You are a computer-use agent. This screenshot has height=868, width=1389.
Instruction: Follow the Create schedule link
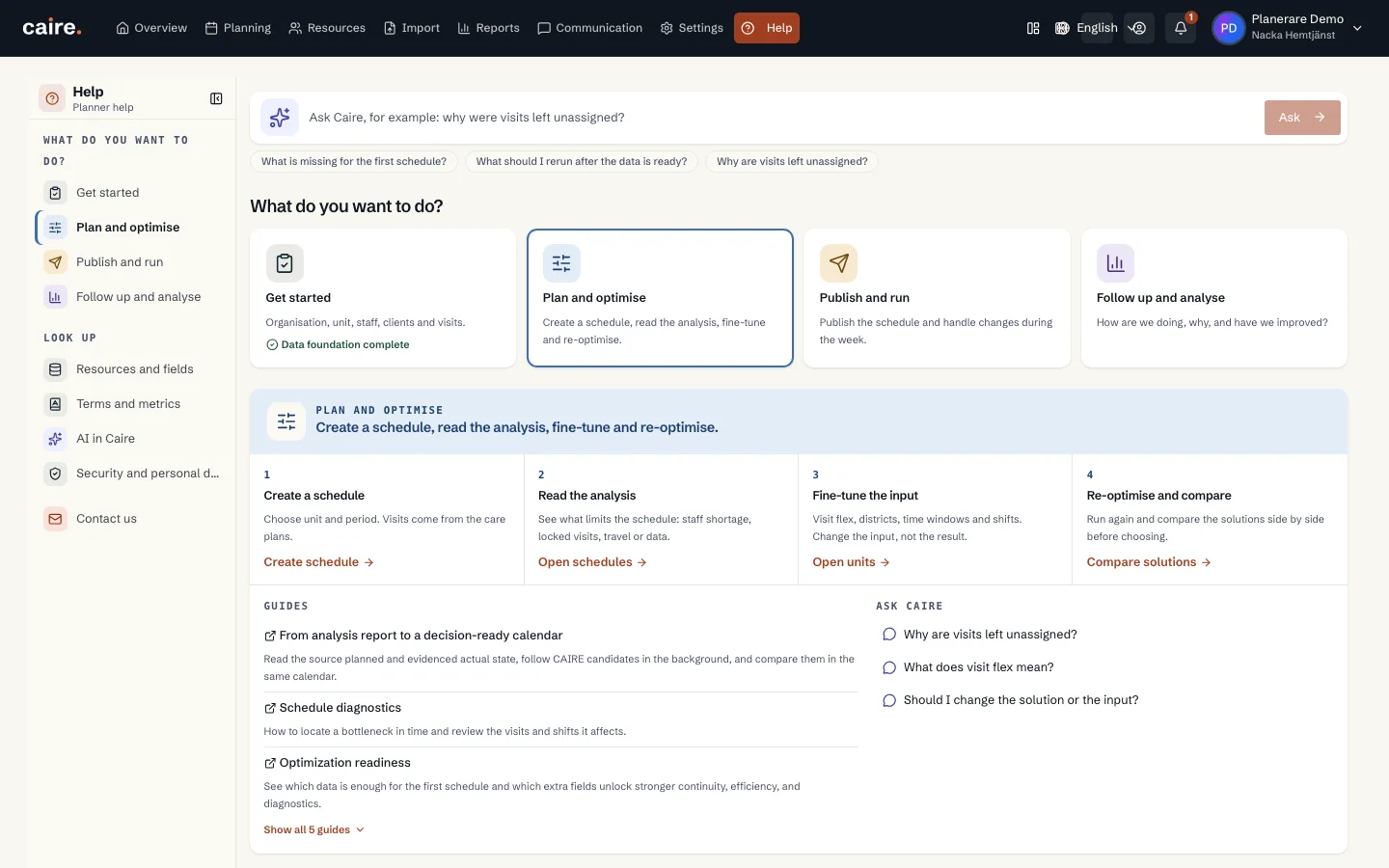(318, 562)
